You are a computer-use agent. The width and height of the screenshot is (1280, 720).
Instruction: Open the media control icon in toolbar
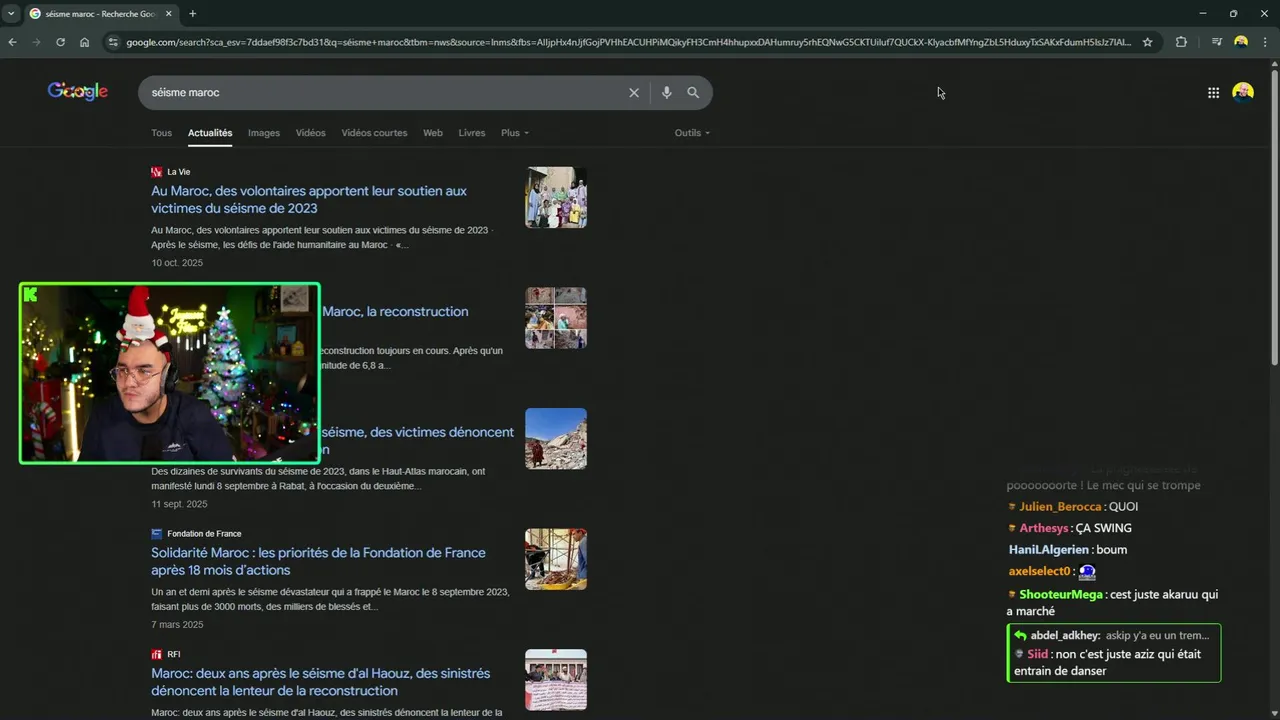pyautogui.click(x=1216, y=42)
